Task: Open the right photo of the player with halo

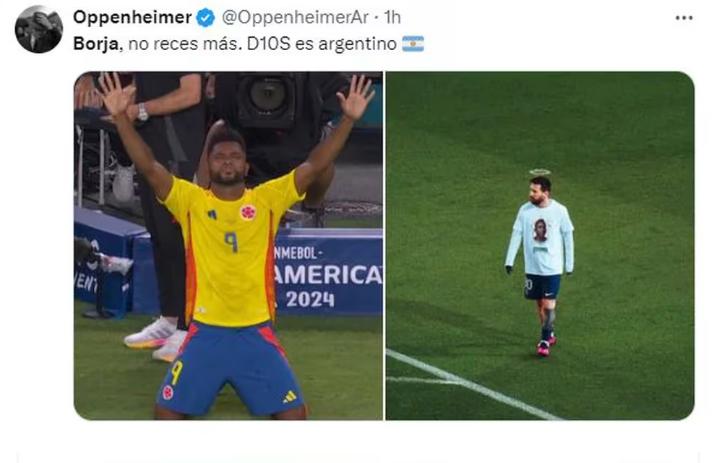Action: [x=540, y=246]
